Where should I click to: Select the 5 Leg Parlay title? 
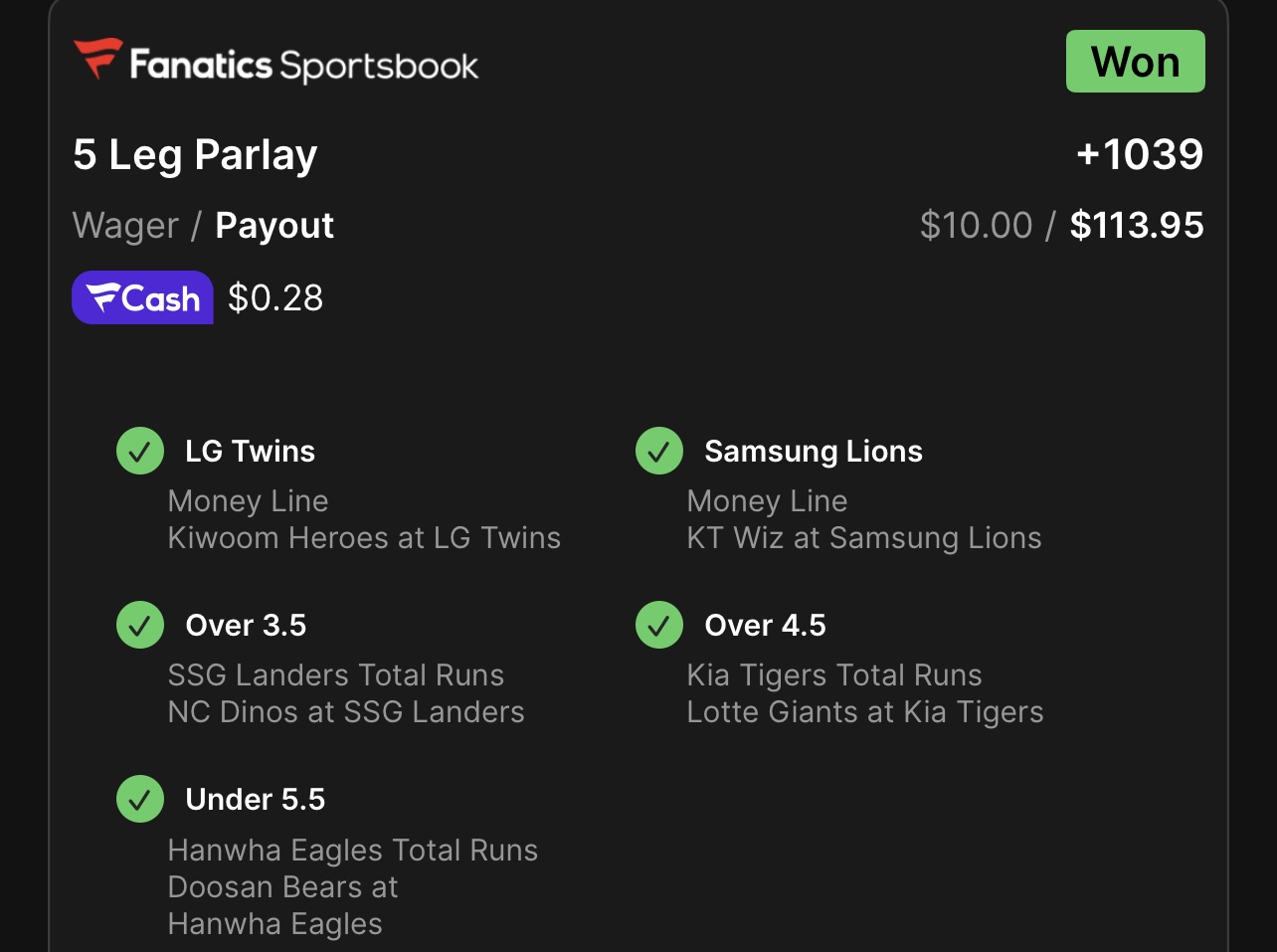tap(195, 155)
